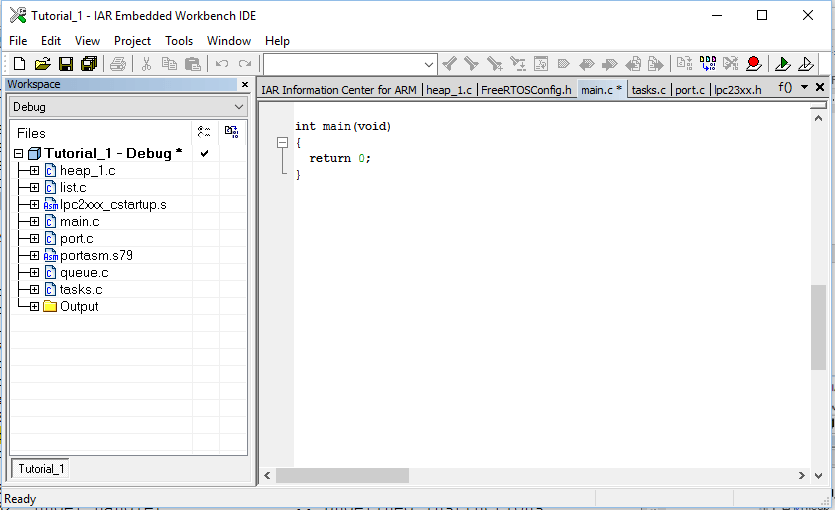
Task: Save file using the floppy disk icon
Action: point(66,64)
